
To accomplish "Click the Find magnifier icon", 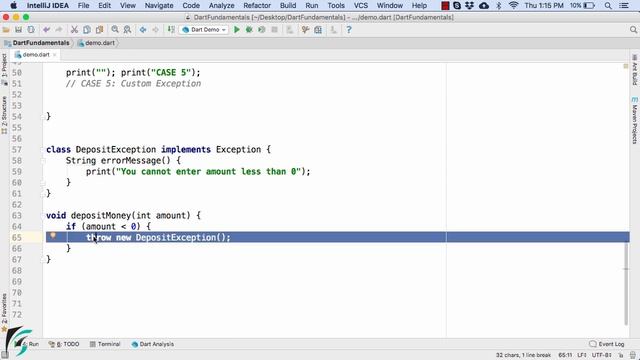I will pyautogui.click(x=115, y=30).
